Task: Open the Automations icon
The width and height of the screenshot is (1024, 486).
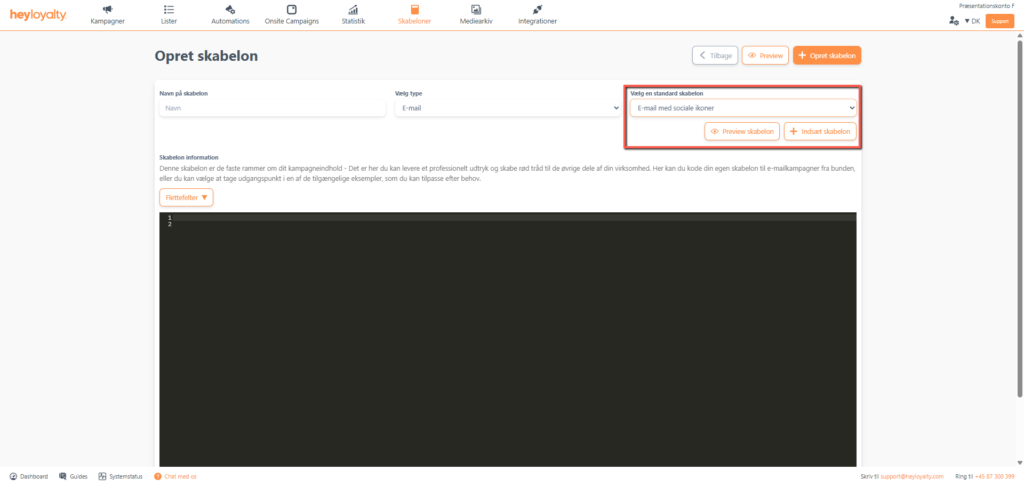Action: click(230, 10)
